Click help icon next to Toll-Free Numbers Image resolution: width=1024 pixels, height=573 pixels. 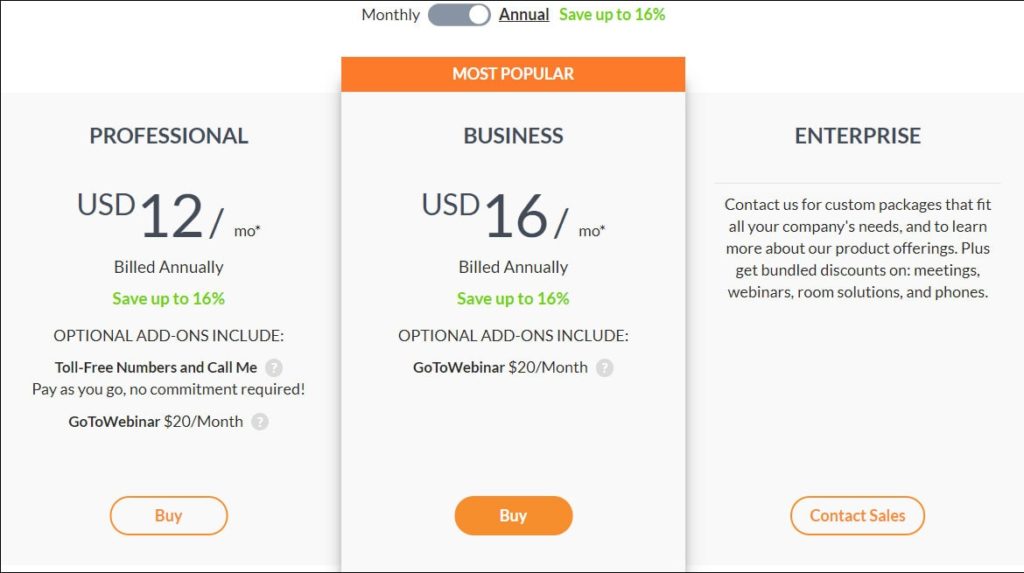tap(274, 368)
